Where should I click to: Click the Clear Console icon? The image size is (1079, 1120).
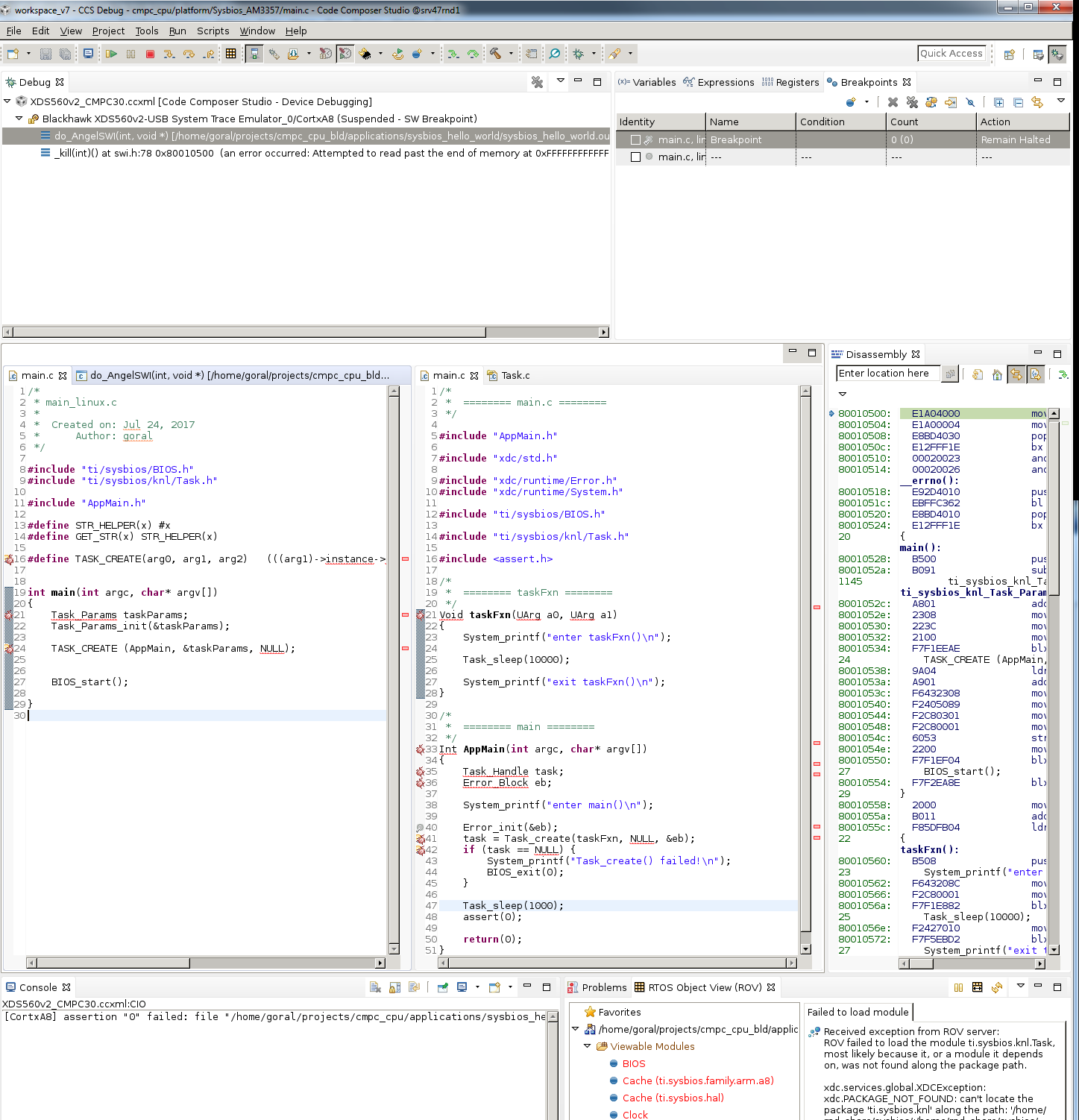point(375,987)
